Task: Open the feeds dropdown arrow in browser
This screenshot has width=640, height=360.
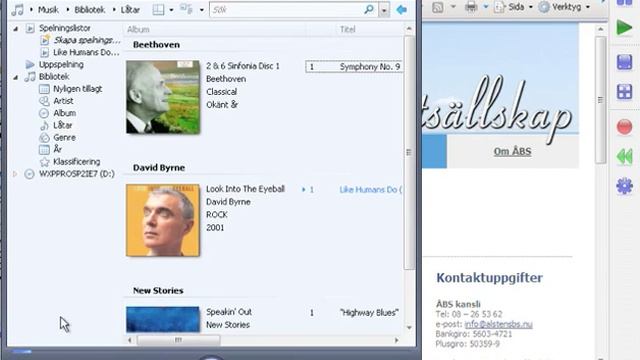Action: click(x=453, y=7)
